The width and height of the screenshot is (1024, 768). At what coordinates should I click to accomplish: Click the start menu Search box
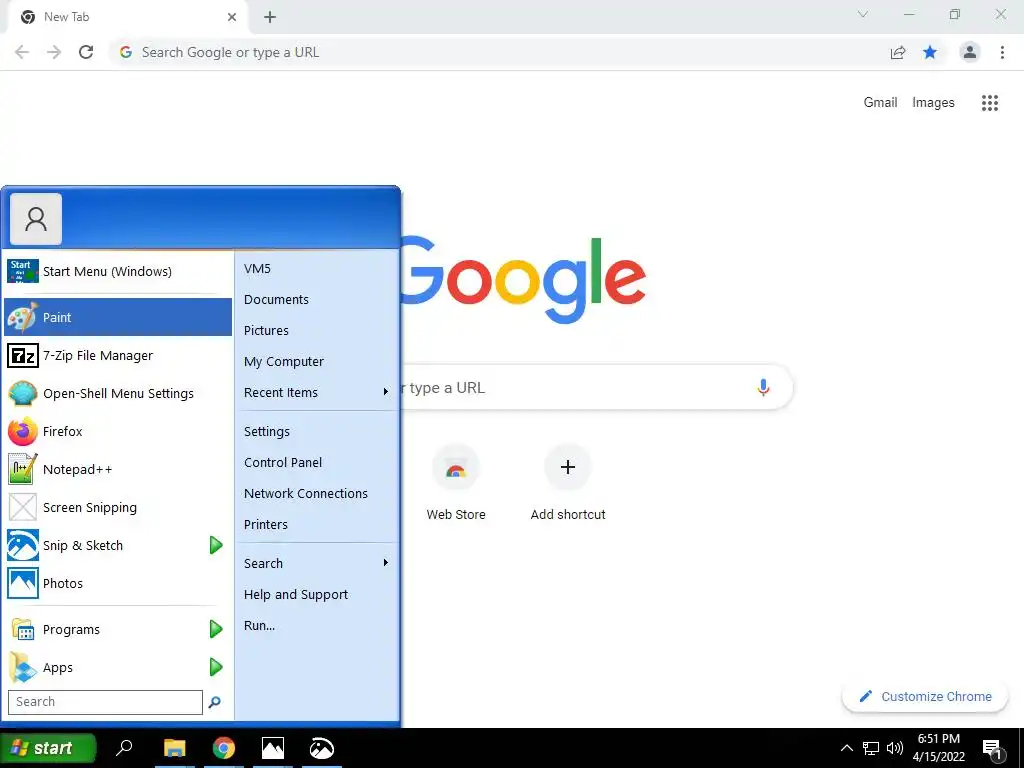click(x=105, y=702)
